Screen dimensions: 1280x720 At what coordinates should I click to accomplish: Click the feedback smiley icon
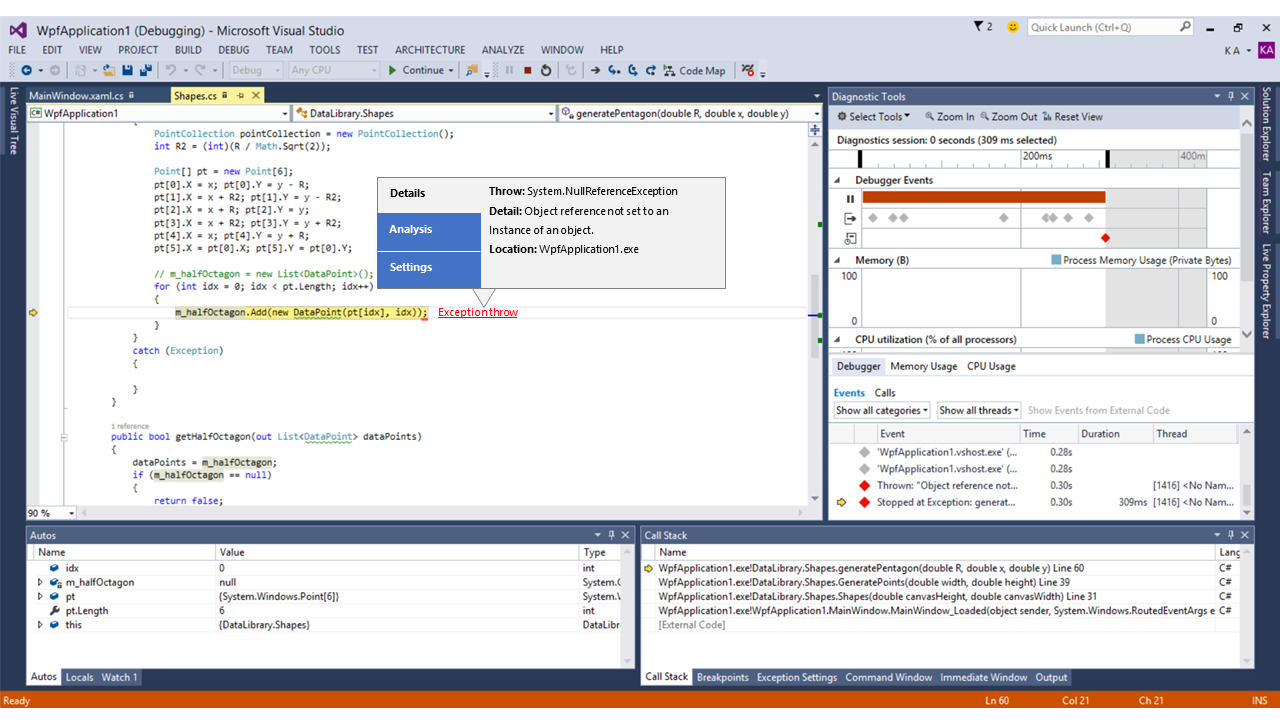[1013, 27]
